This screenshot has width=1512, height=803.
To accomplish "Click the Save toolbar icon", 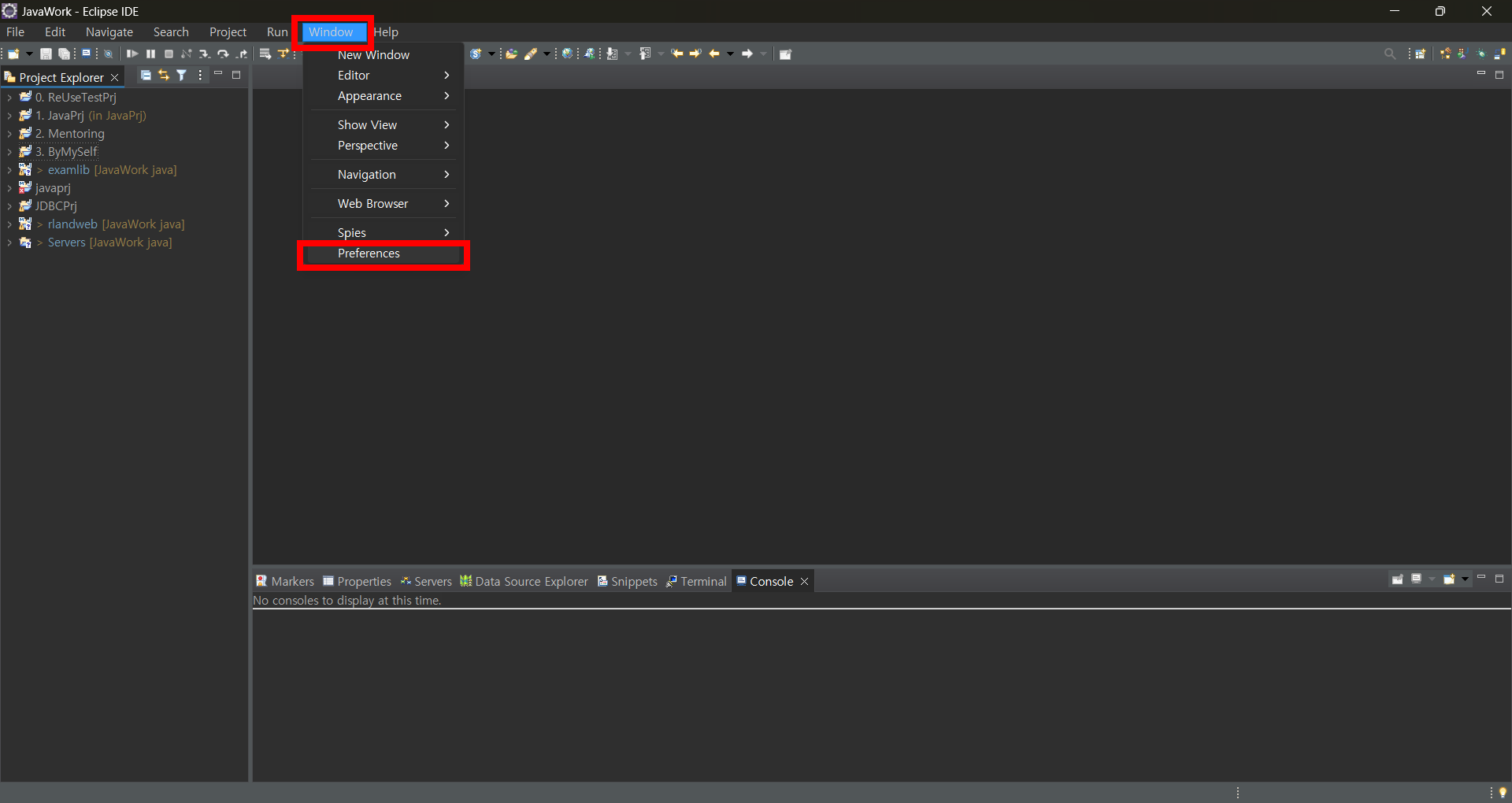I will click(x=46, y=54).
